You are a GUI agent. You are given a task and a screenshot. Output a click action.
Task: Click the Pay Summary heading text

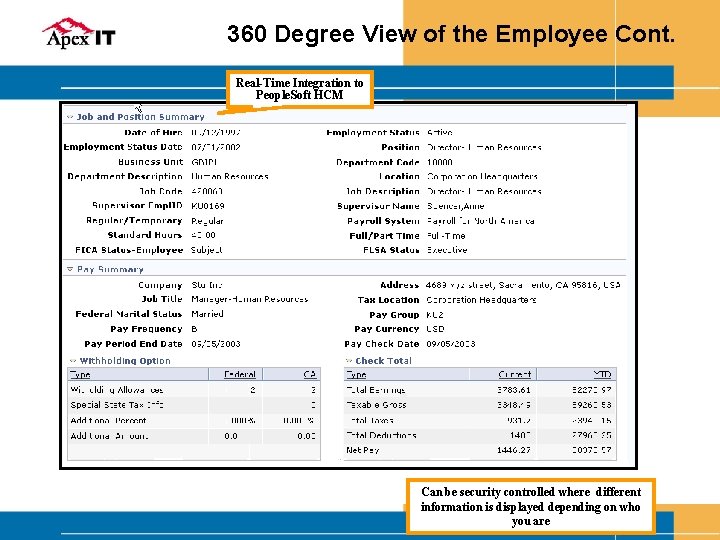(x=110, y=270)
